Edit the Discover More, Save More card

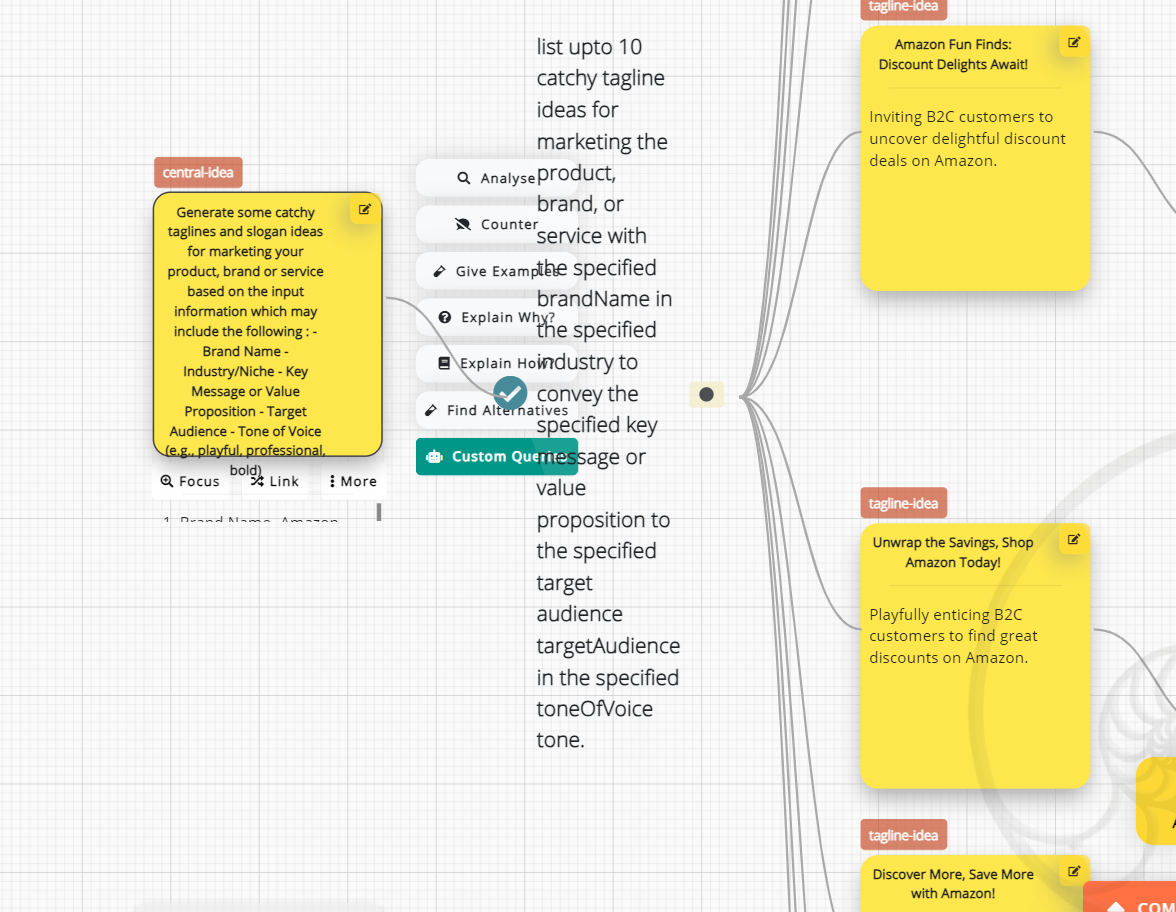[x=1074, y=872]
